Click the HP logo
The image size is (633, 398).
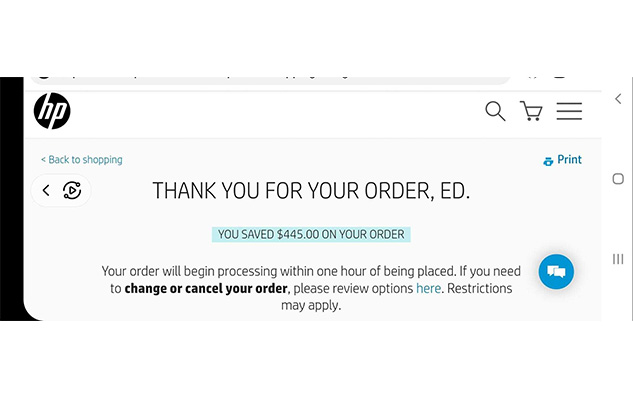(52, 111)
